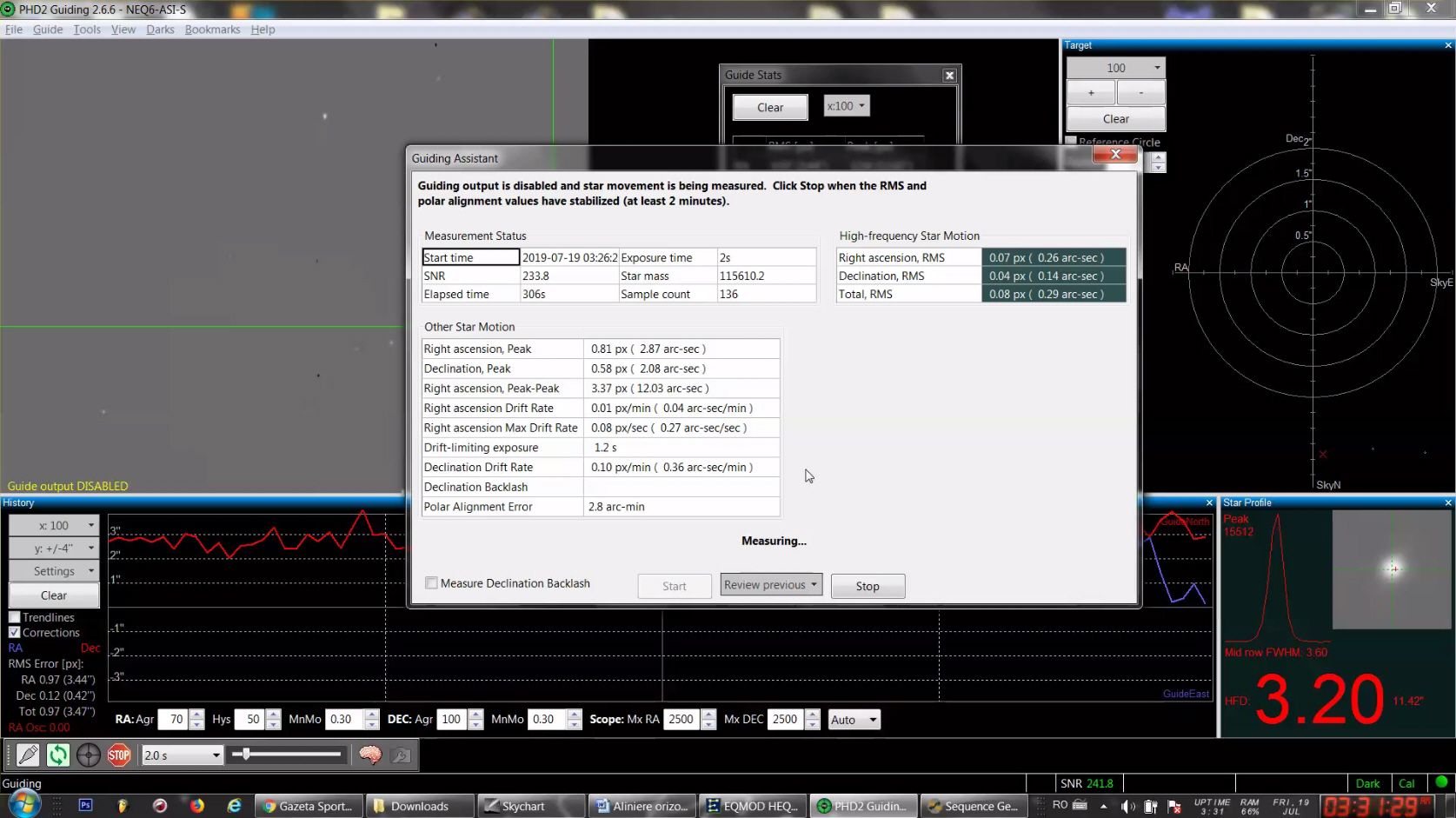
Task: Click Clear in the History panel
Action: pyautogui.click(x=54, y=595)
